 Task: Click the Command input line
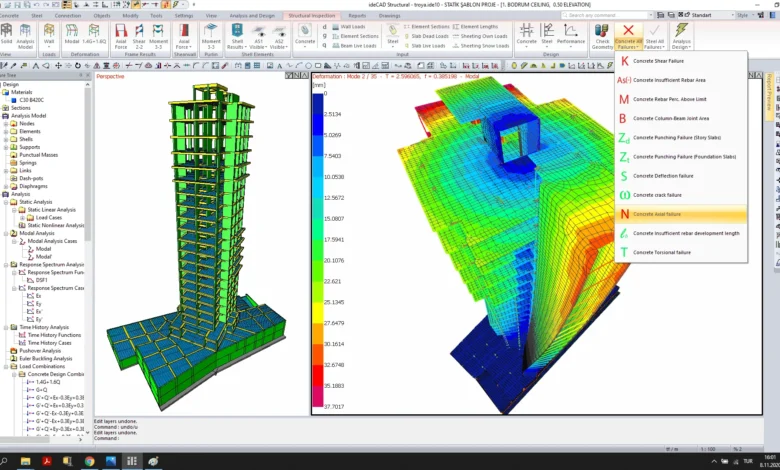428,439
